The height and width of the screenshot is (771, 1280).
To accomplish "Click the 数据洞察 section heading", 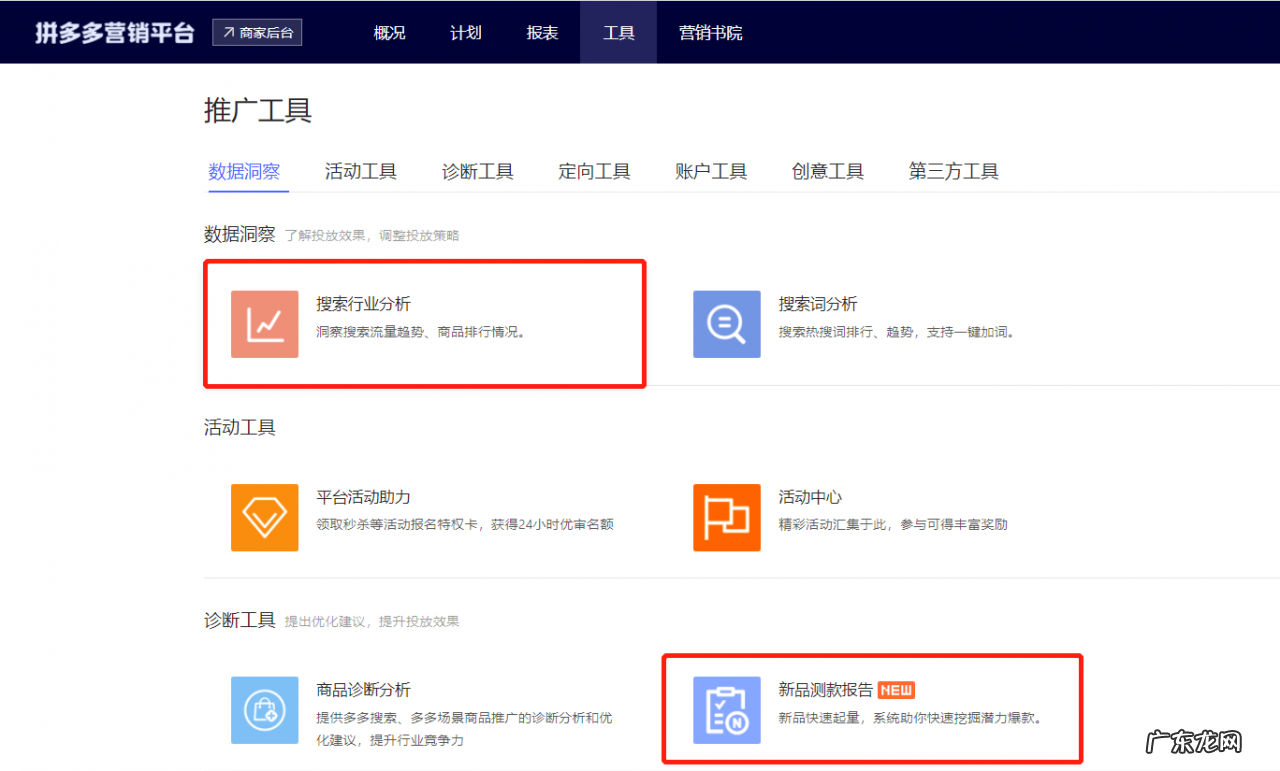I will click(x=239, y=232).
